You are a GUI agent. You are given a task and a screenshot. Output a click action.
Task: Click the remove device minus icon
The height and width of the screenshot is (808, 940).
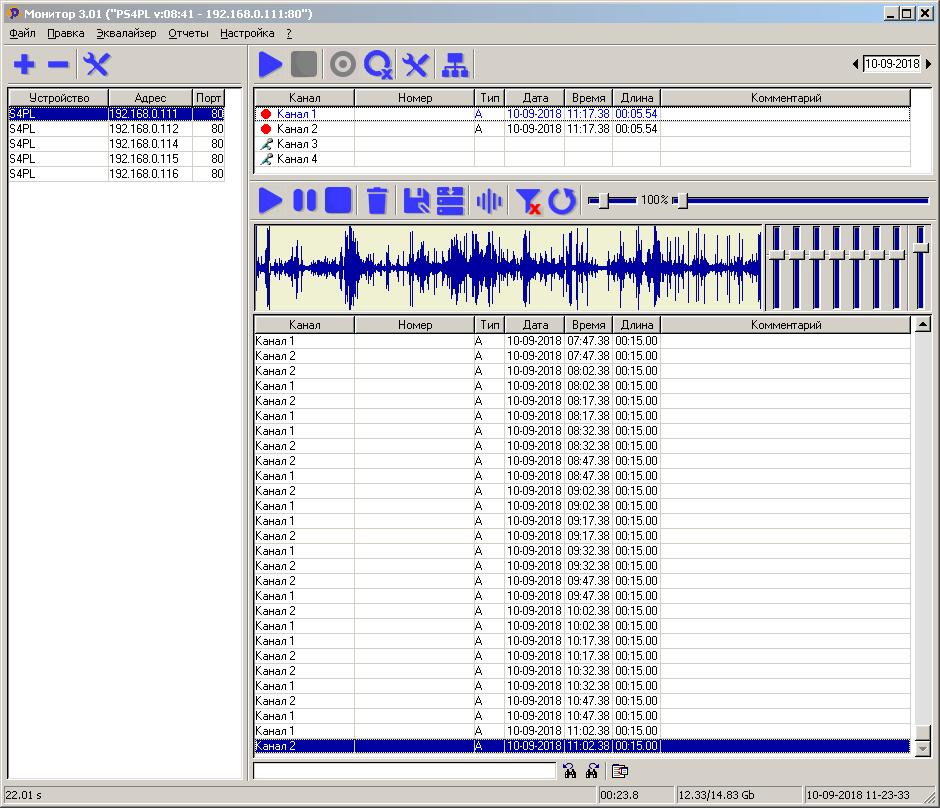point(59,65)
